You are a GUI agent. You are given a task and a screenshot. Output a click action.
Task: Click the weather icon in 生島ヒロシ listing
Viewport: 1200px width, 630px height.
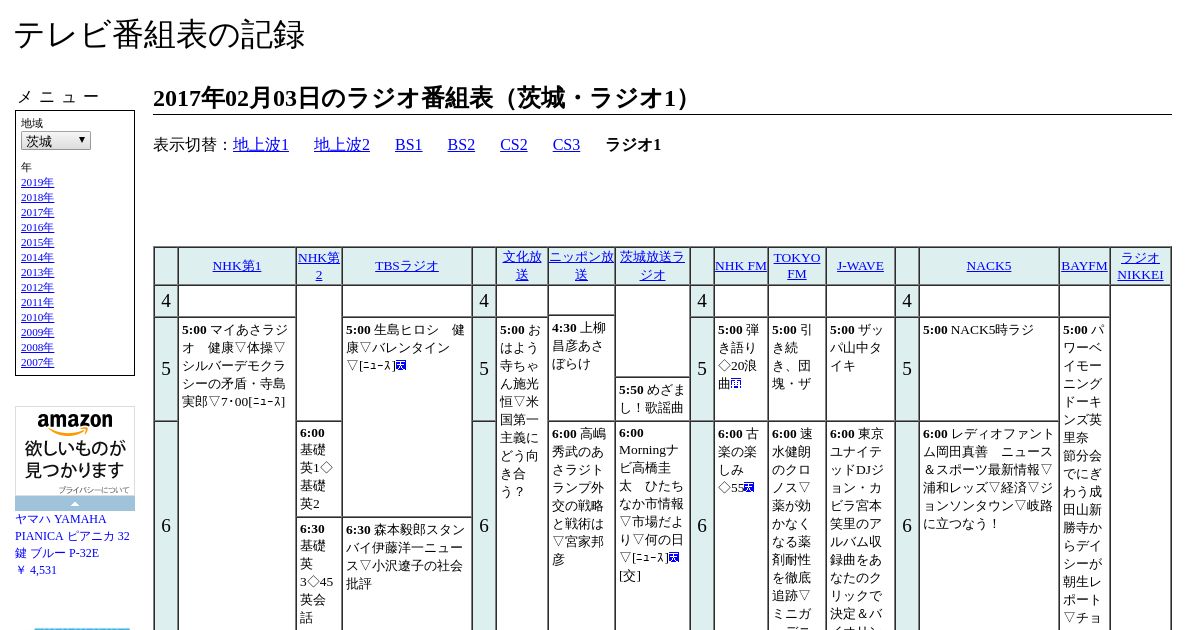coord(401,366)
